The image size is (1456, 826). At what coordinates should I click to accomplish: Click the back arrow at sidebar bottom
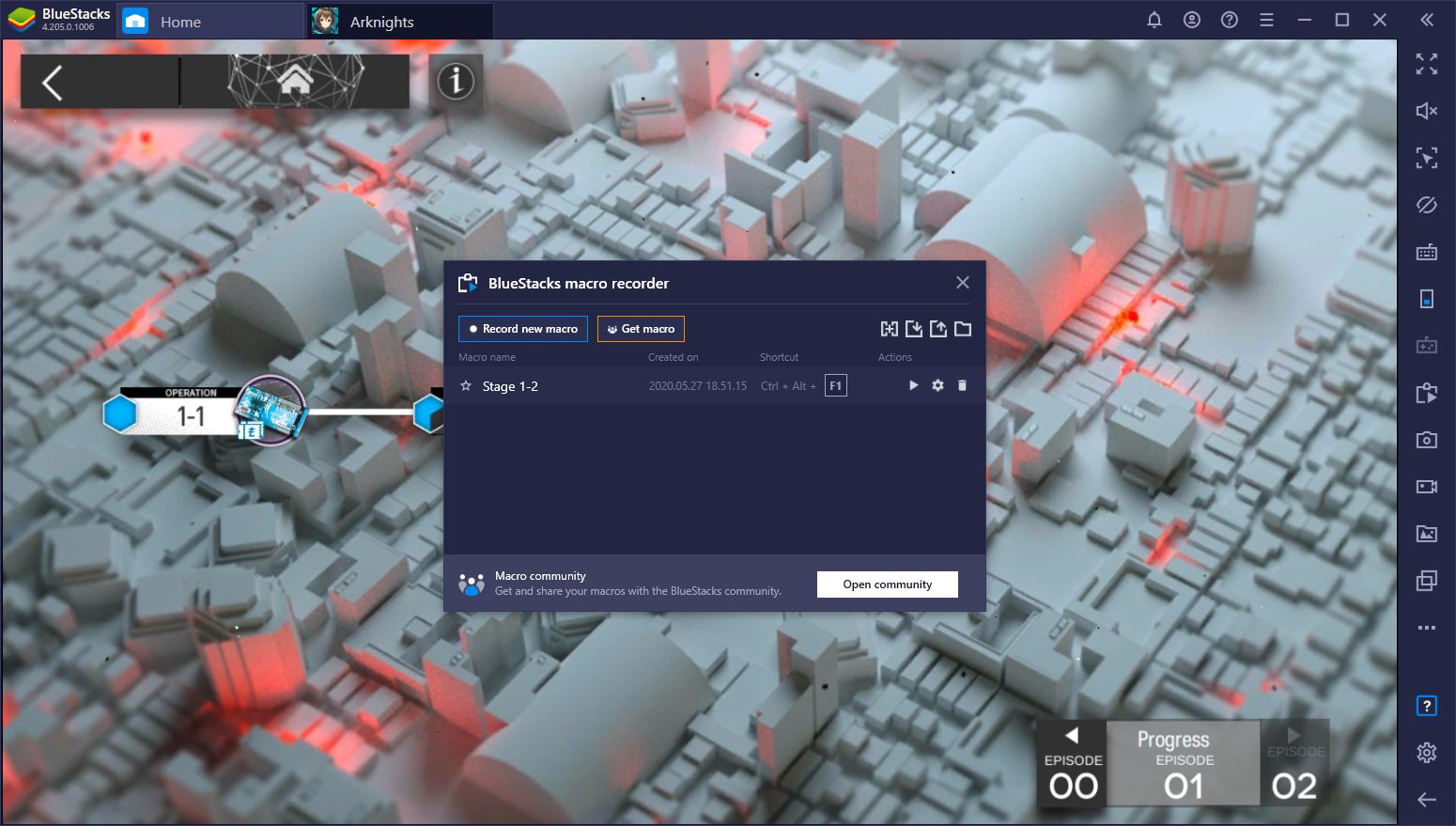[x=1427, y=800]
